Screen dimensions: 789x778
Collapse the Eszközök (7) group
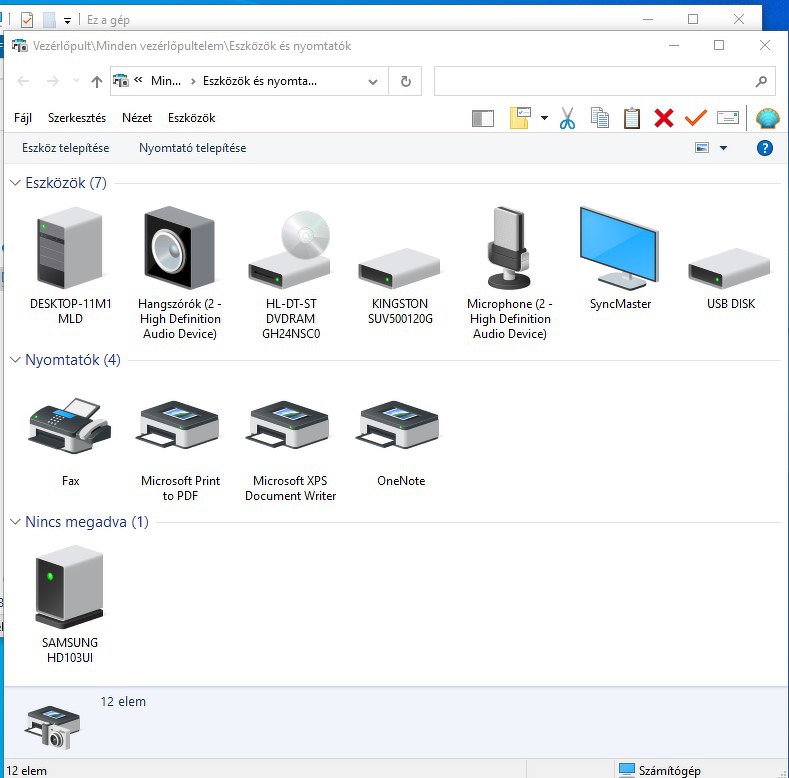coord(15,183)
